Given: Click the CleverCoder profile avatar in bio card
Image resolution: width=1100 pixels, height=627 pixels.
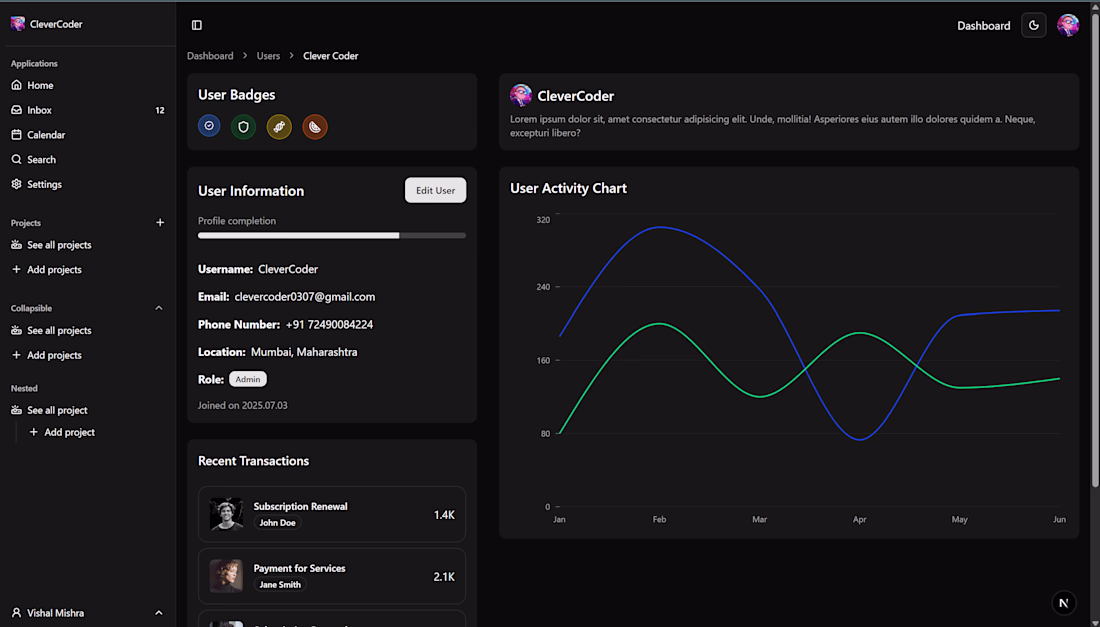Looking at the screenshot, I should pos(521,95).
